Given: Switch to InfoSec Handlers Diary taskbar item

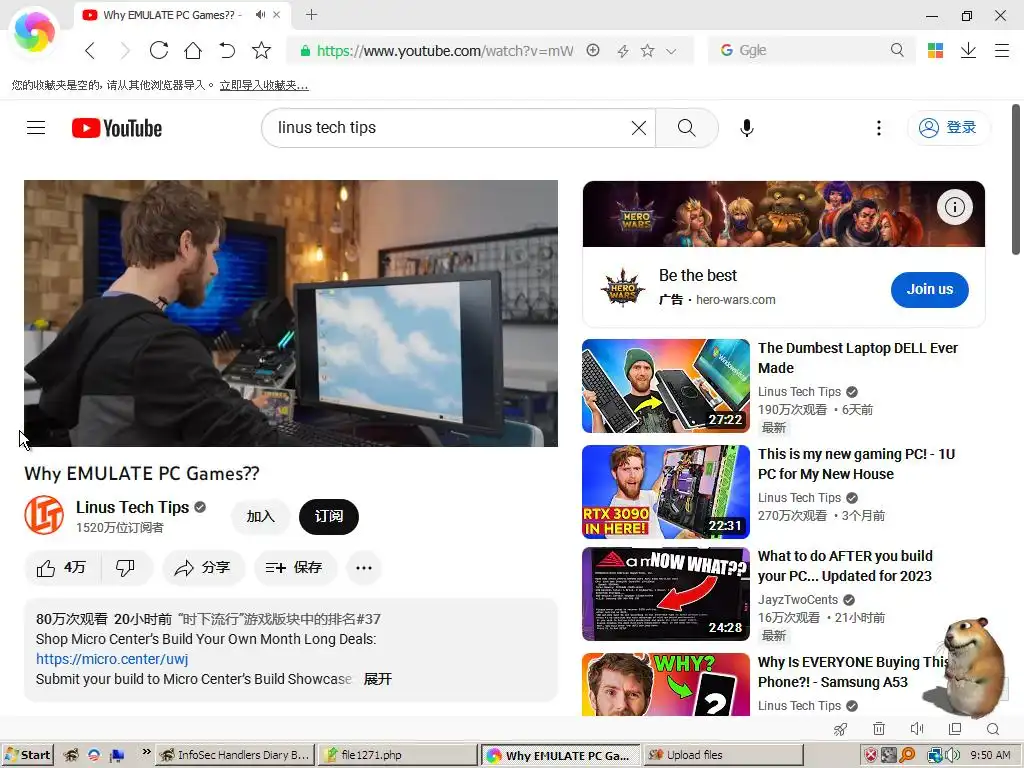Looking at the screenshot, I should click(235, 755).
